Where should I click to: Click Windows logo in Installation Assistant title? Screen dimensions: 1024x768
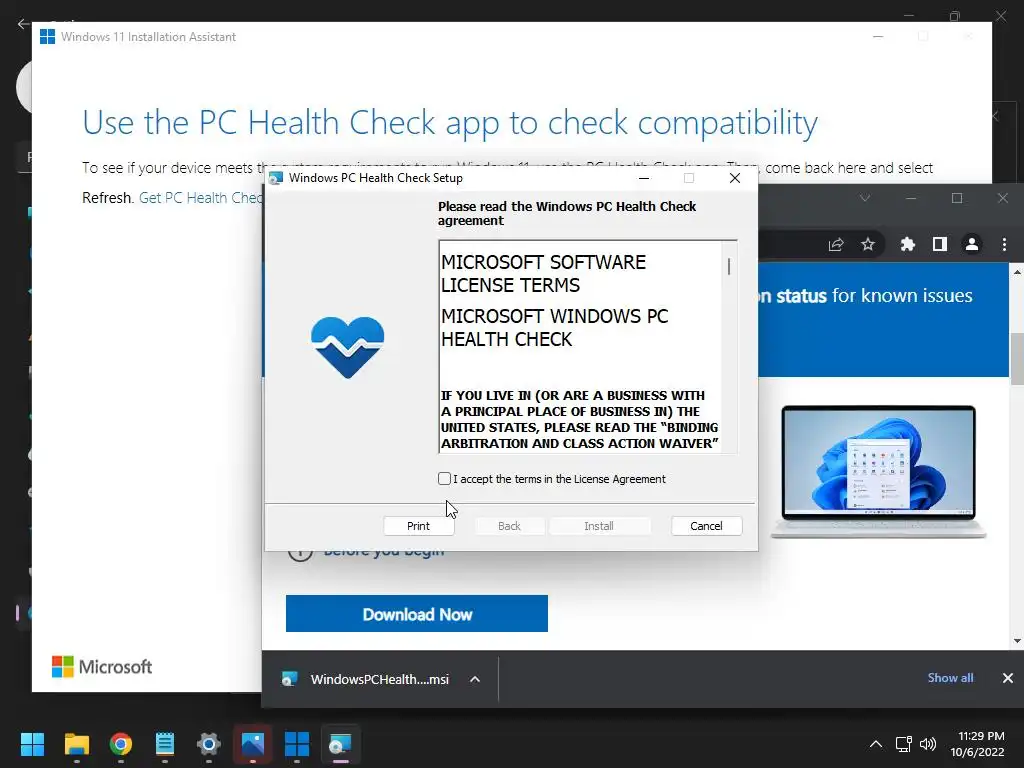[x=47, y=37]
